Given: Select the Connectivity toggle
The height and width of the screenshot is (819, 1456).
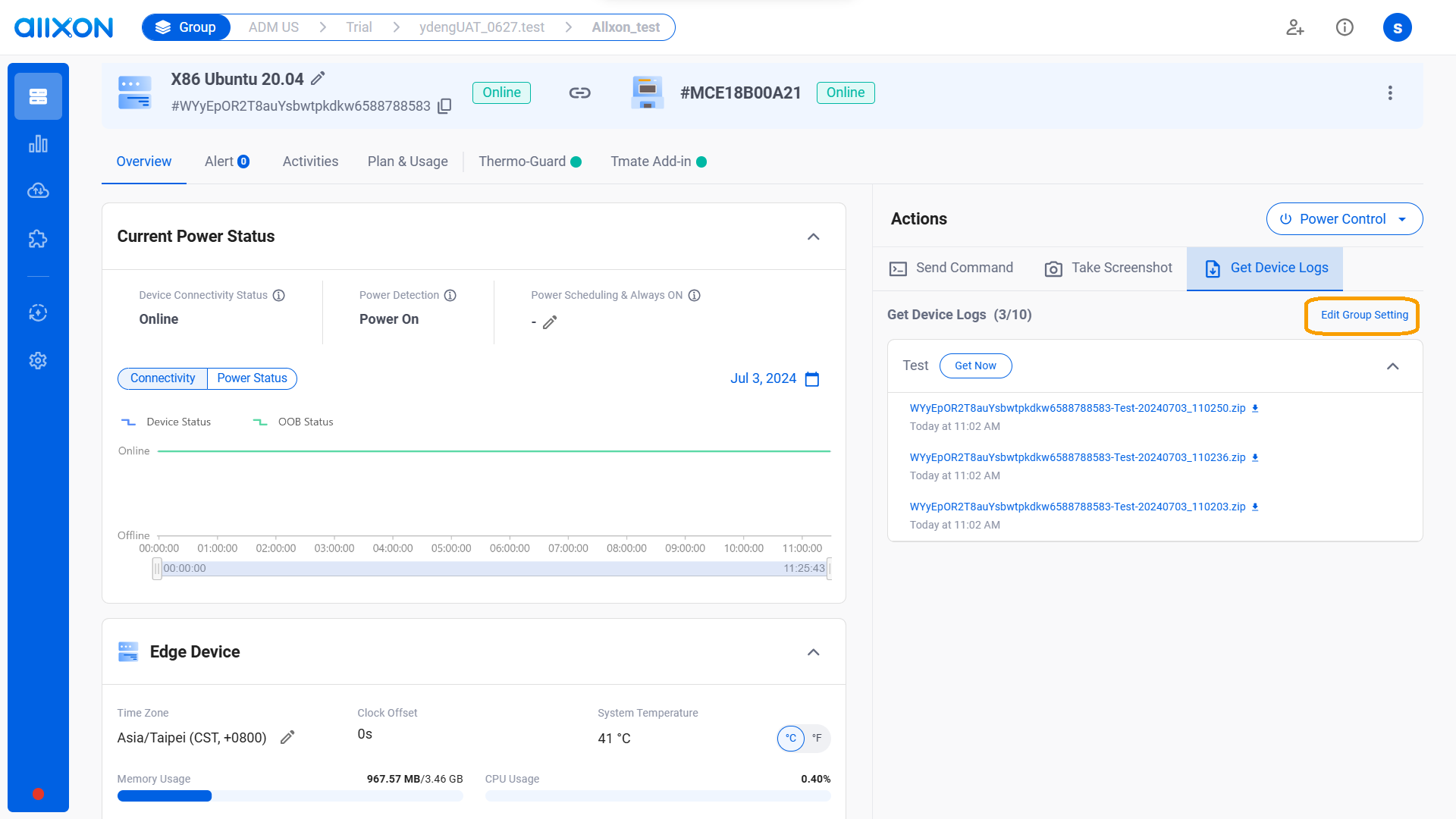Looking at the screenshot, I should click(x=162, y=378).
